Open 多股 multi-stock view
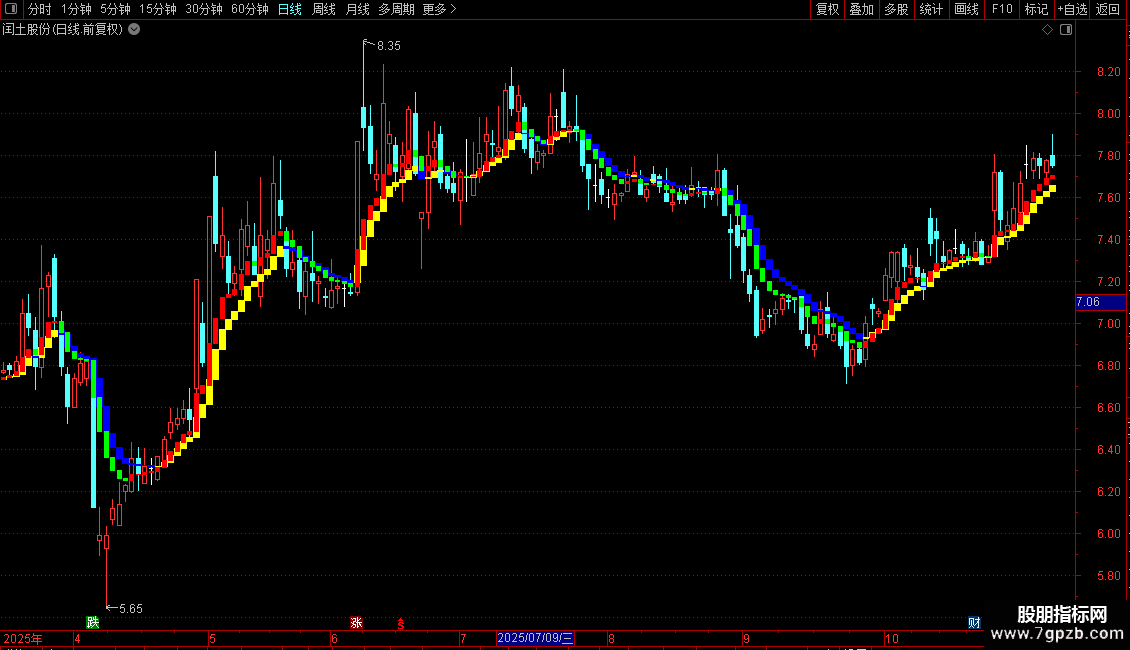 pos(897,9)
